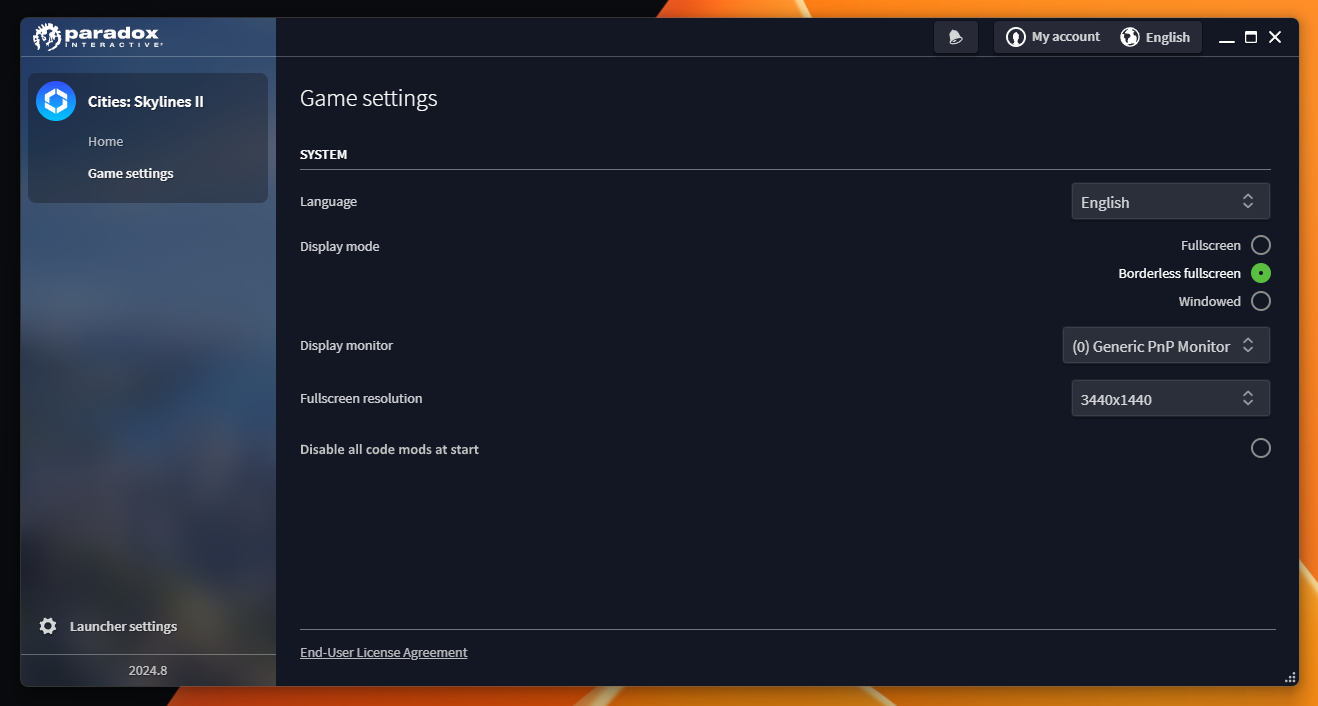Click the globe icon in the top bar

(1129, 36)
